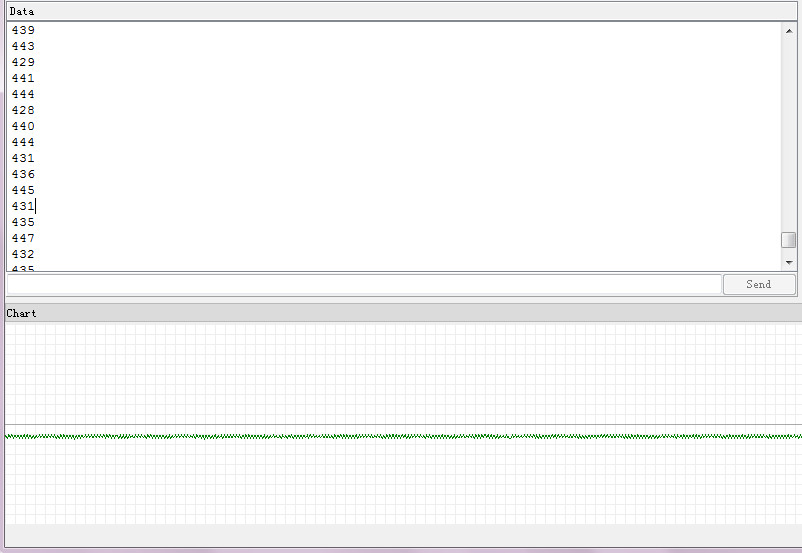Click the data line reading 429
The width and height of the screenshot is (802, 553).
click(x=23, y=62)
